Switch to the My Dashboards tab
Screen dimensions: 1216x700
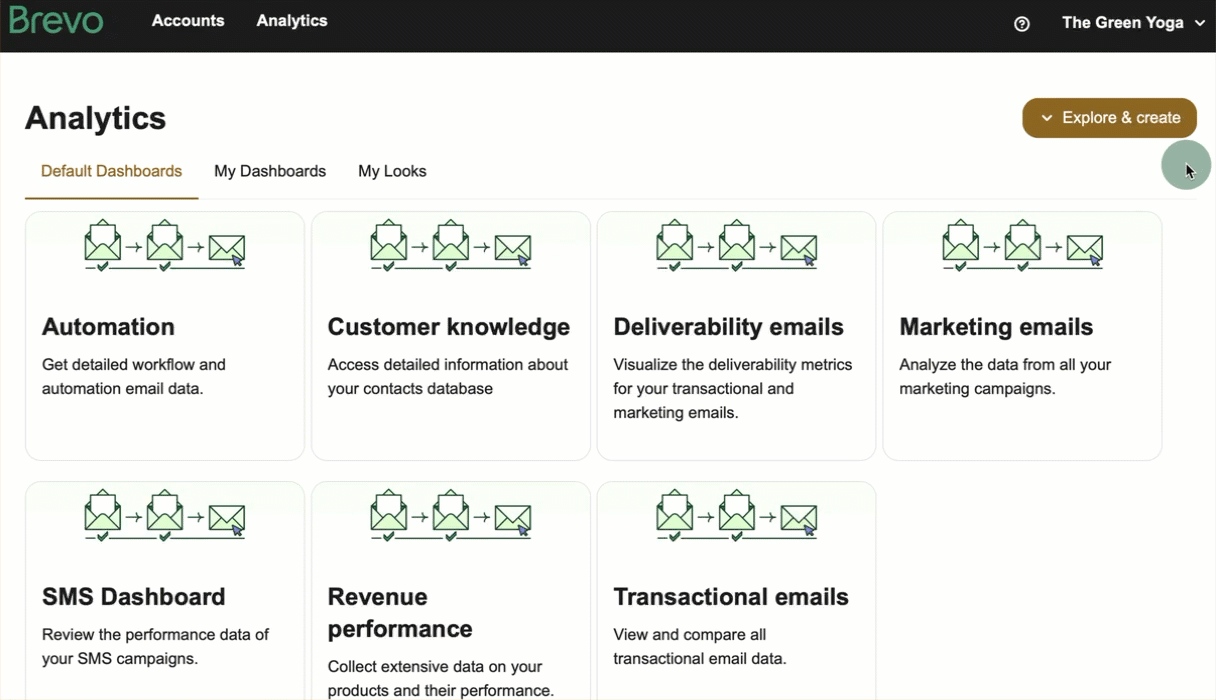[x=269, y=171]
